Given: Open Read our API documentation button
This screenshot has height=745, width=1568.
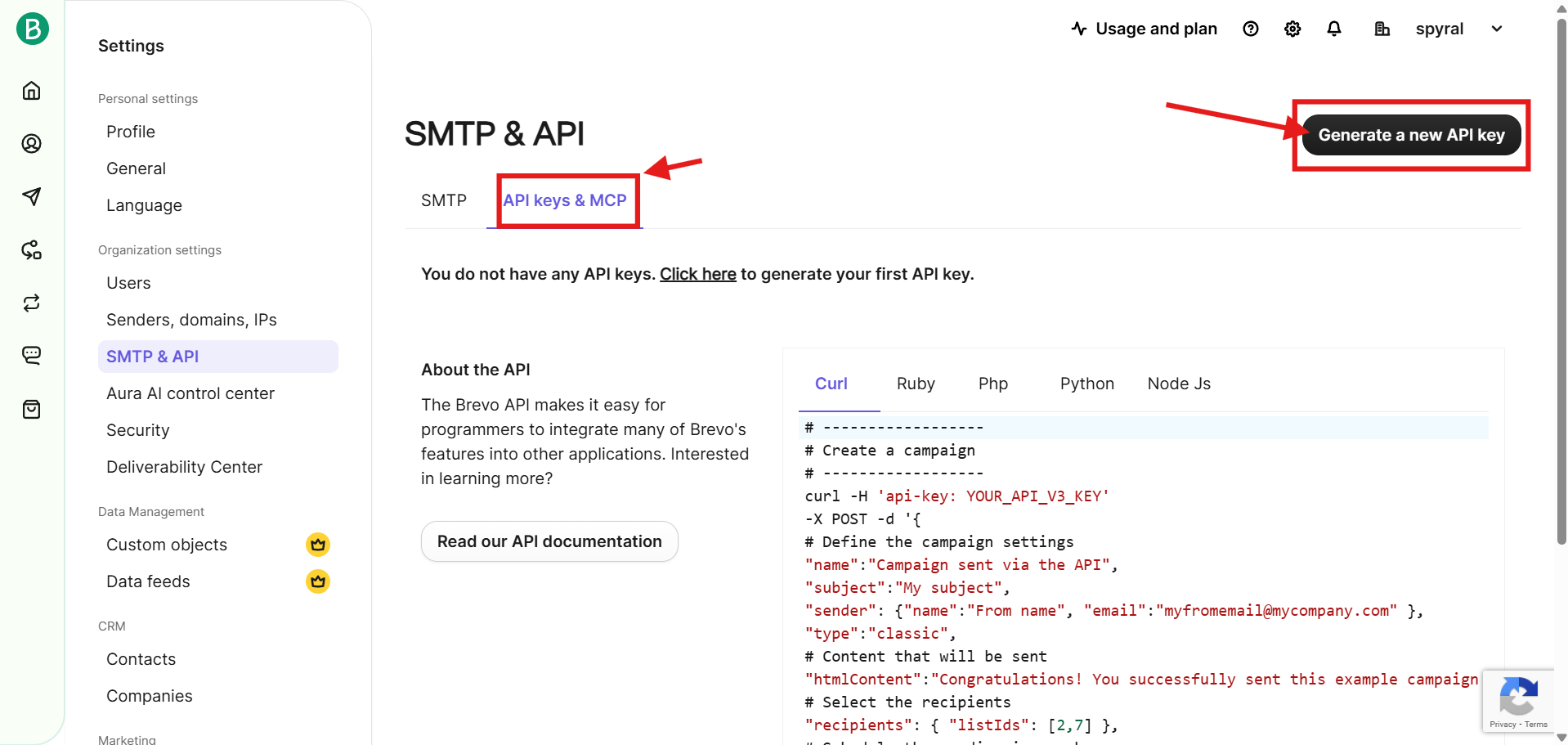Looking at the screenshot, I should coord(549,541).
